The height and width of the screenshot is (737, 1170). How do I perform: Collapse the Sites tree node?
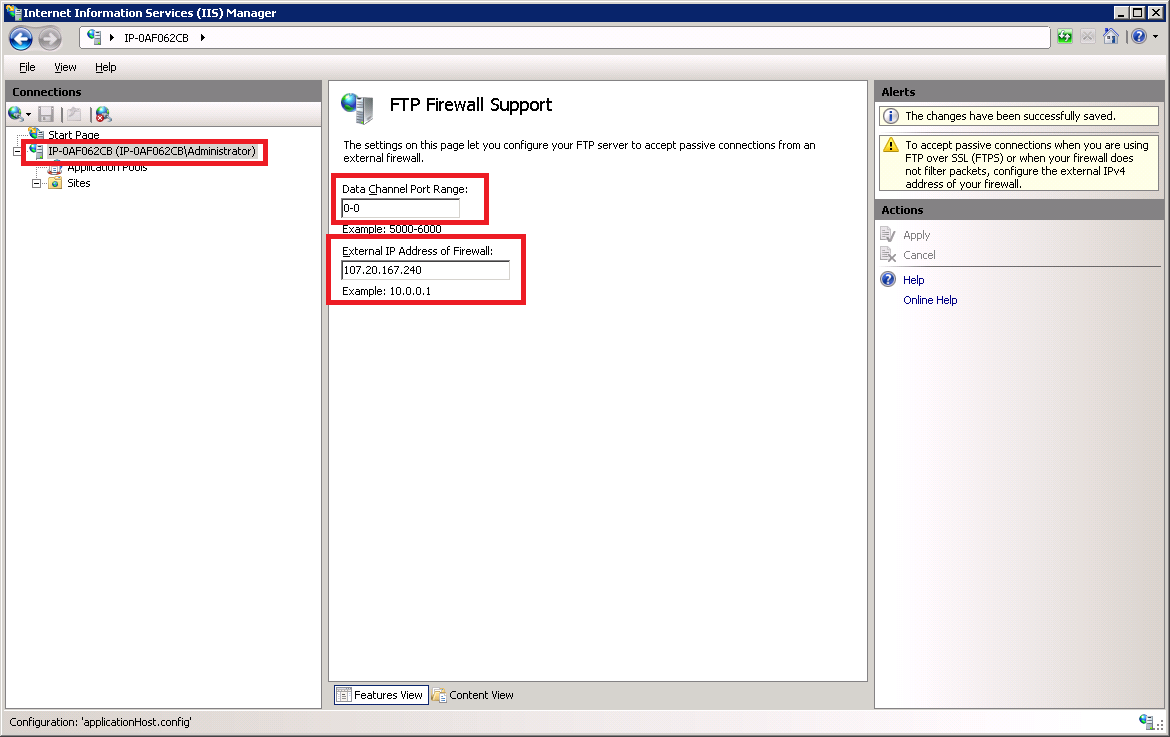pyautogui.click(x=36, y=184)
